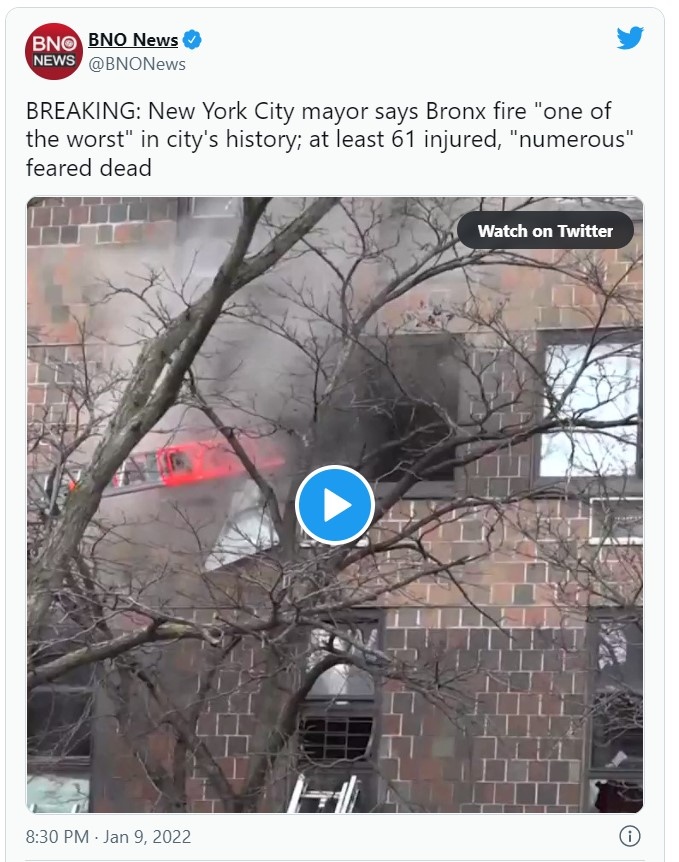The image size is (679, 862).
Task: Open the 8:30 PM tweet timestamp
Action: (x=57, y=837)
